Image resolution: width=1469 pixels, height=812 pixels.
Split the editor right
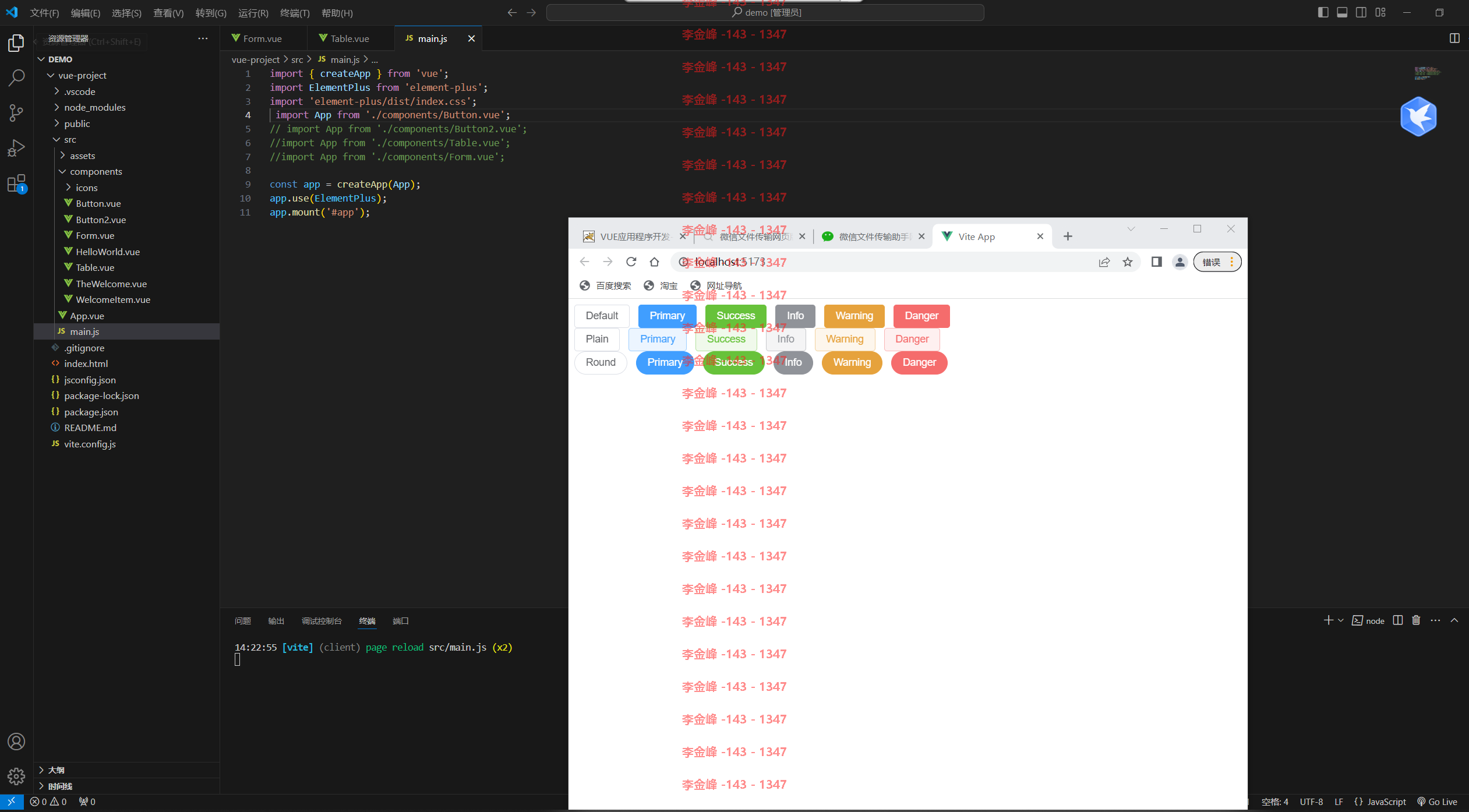1454,38
